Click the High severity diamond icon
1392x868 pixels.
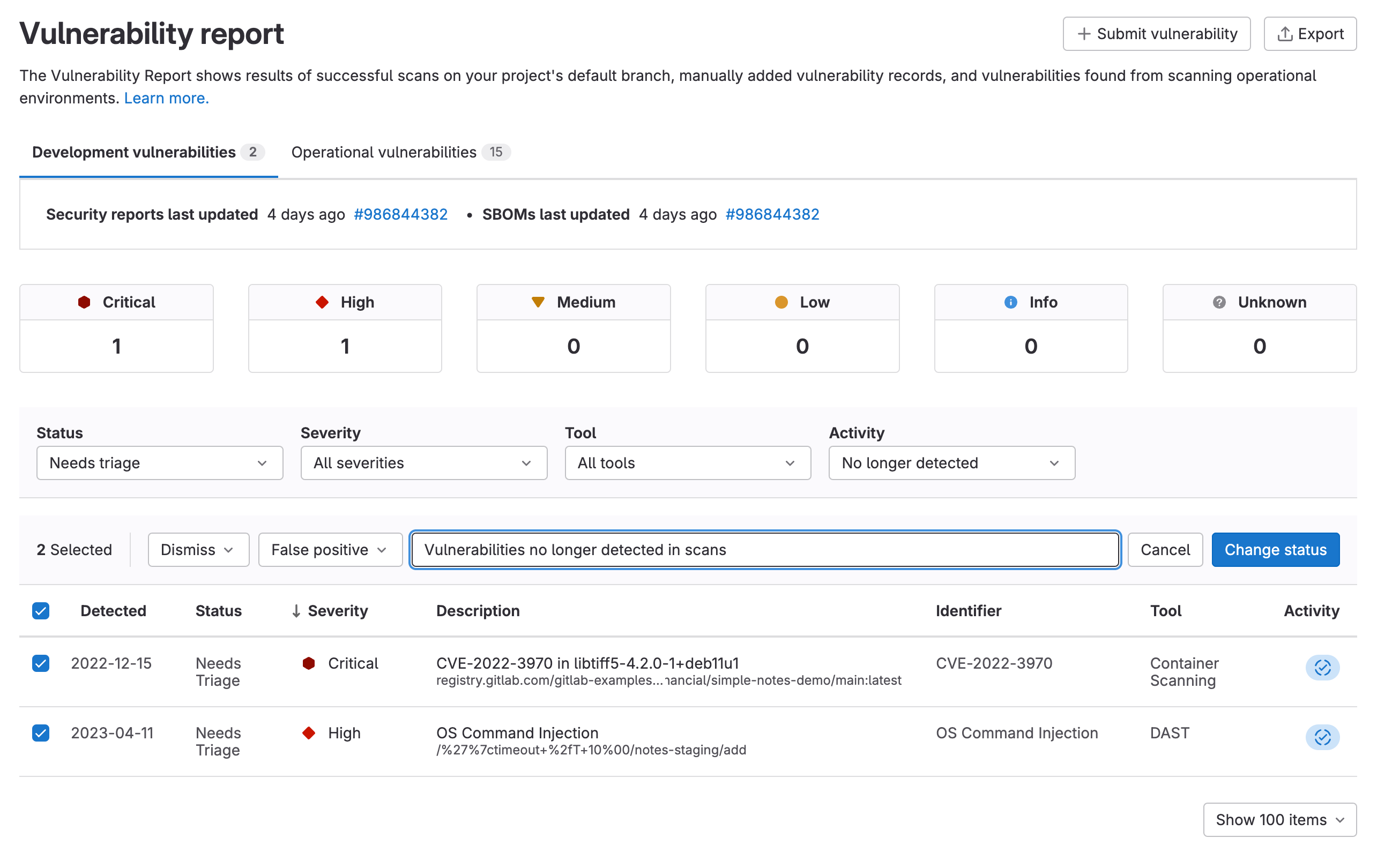pyautogui.click(x=322, y=302)
